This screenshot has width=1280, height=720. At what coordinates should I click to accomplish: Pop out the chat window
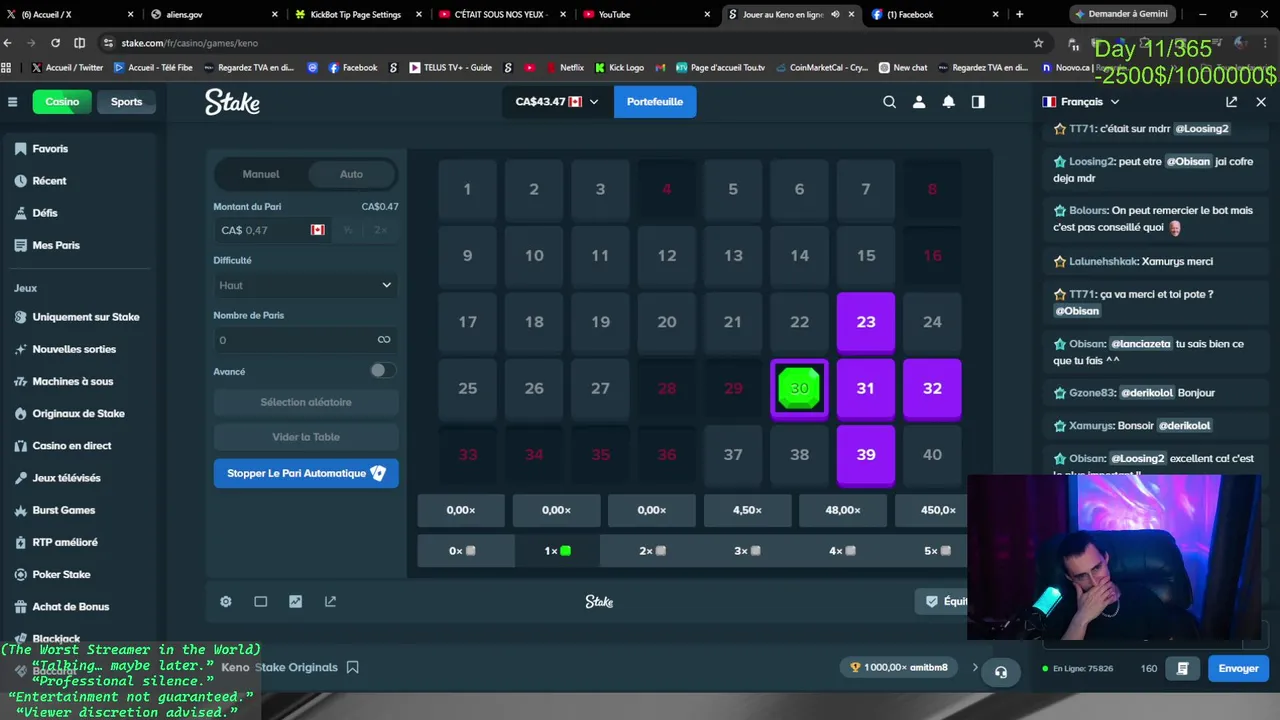1231,102
